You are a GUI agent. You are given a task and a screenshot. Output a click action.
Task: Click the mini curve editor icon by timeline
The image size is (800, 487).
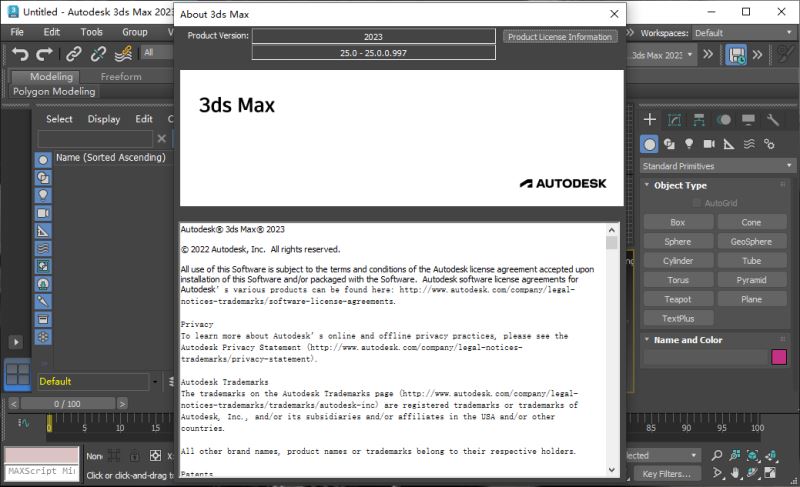coord(23,423)
